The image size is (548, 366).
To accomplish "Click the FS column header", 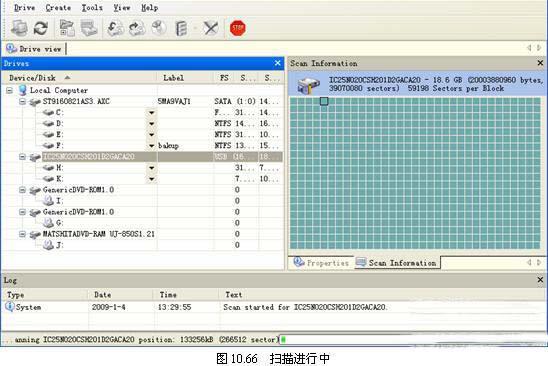I will [x=224, y=78].
